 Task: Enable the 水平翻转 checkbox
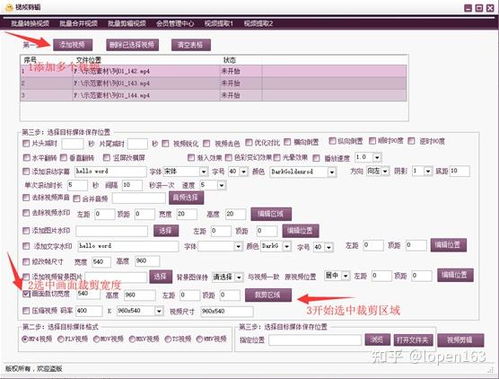(27, 157)
